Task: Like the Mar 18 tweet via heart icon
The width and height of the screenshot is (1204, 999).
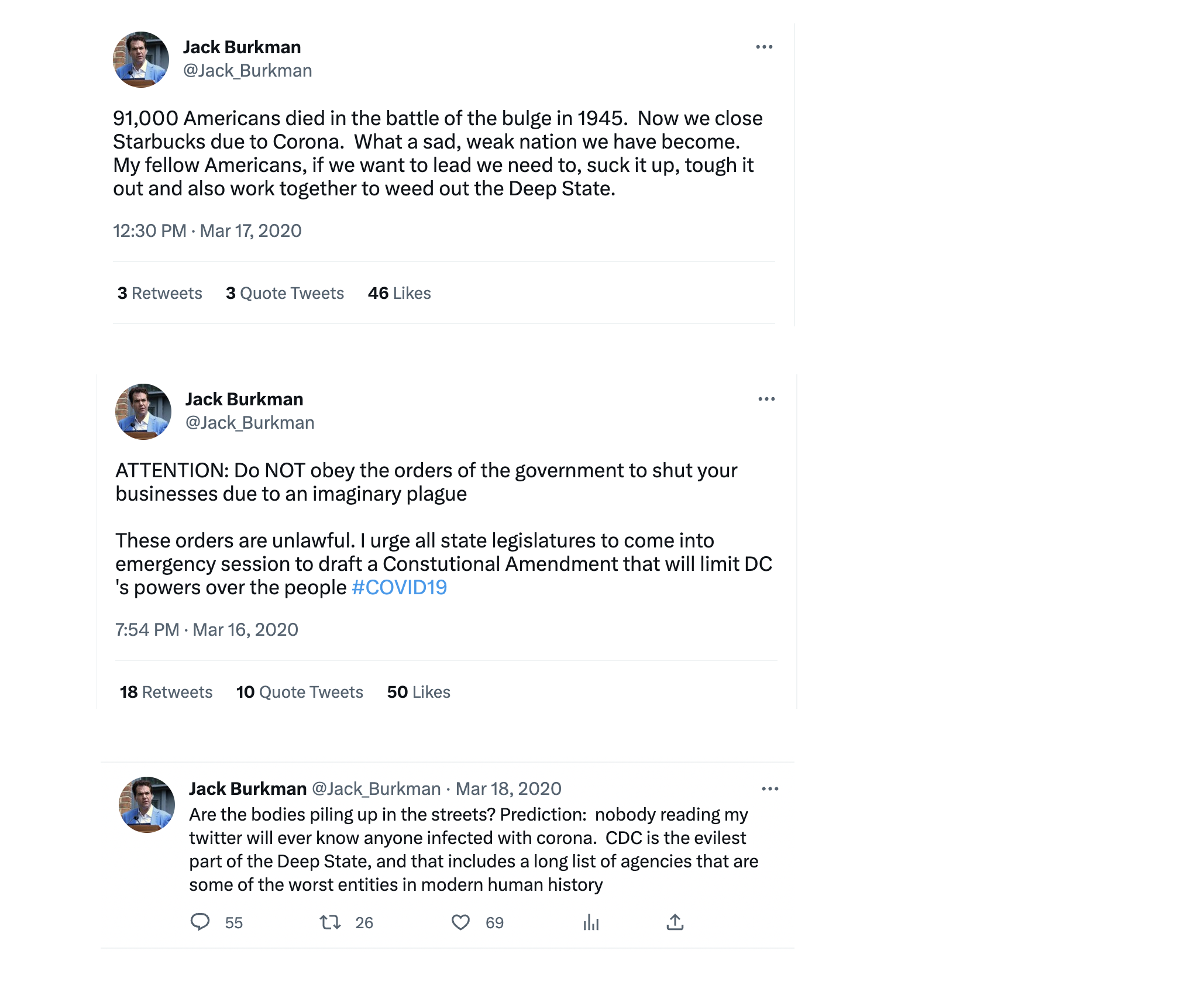Action: [x=461, y=922]
